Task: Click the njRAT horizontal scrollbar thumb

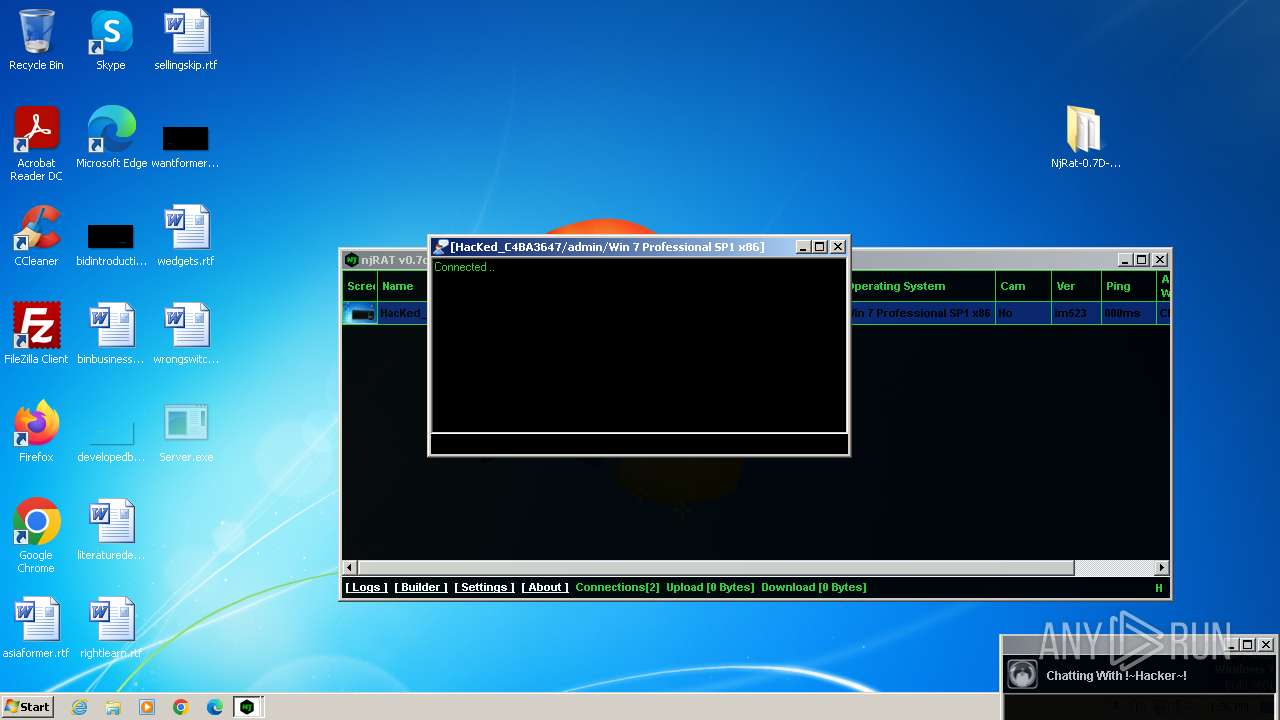Action: click(x=716, y=568)
